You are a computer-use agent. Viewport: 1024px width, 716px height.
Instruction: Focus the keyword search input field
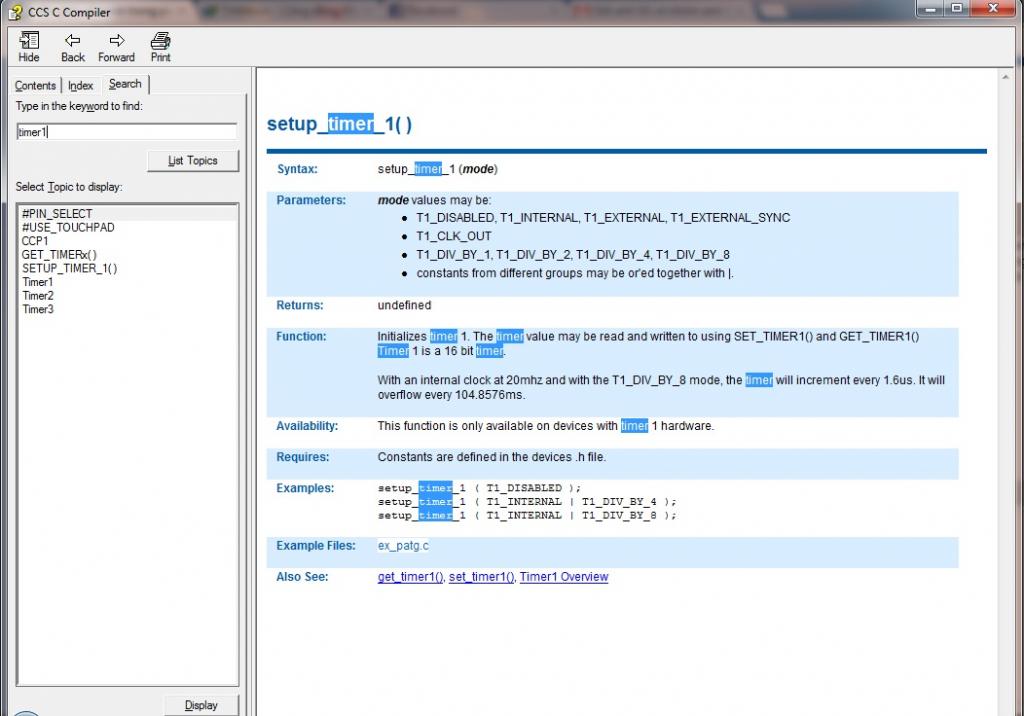tap(126, 132)
